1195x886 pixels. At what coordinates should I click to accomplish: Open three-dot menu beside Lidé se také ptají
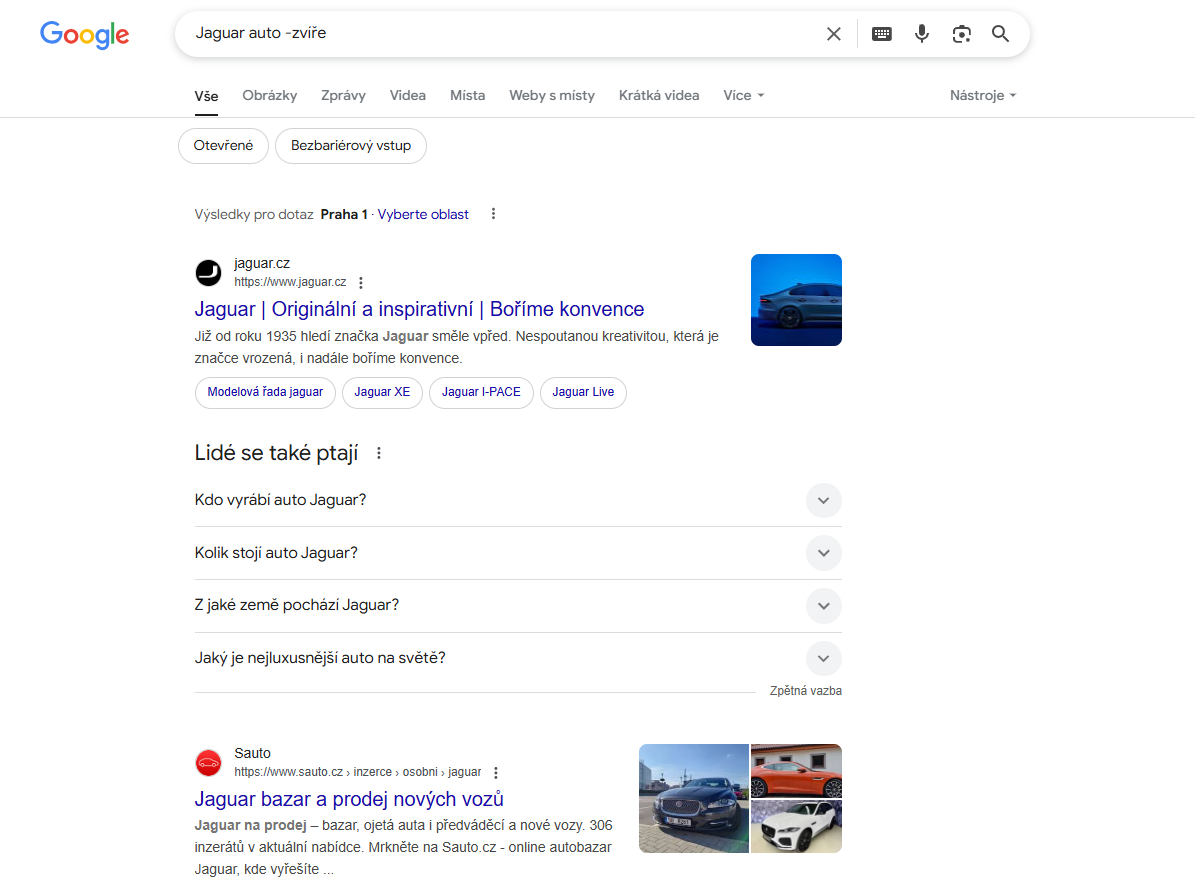click(379, 453)
